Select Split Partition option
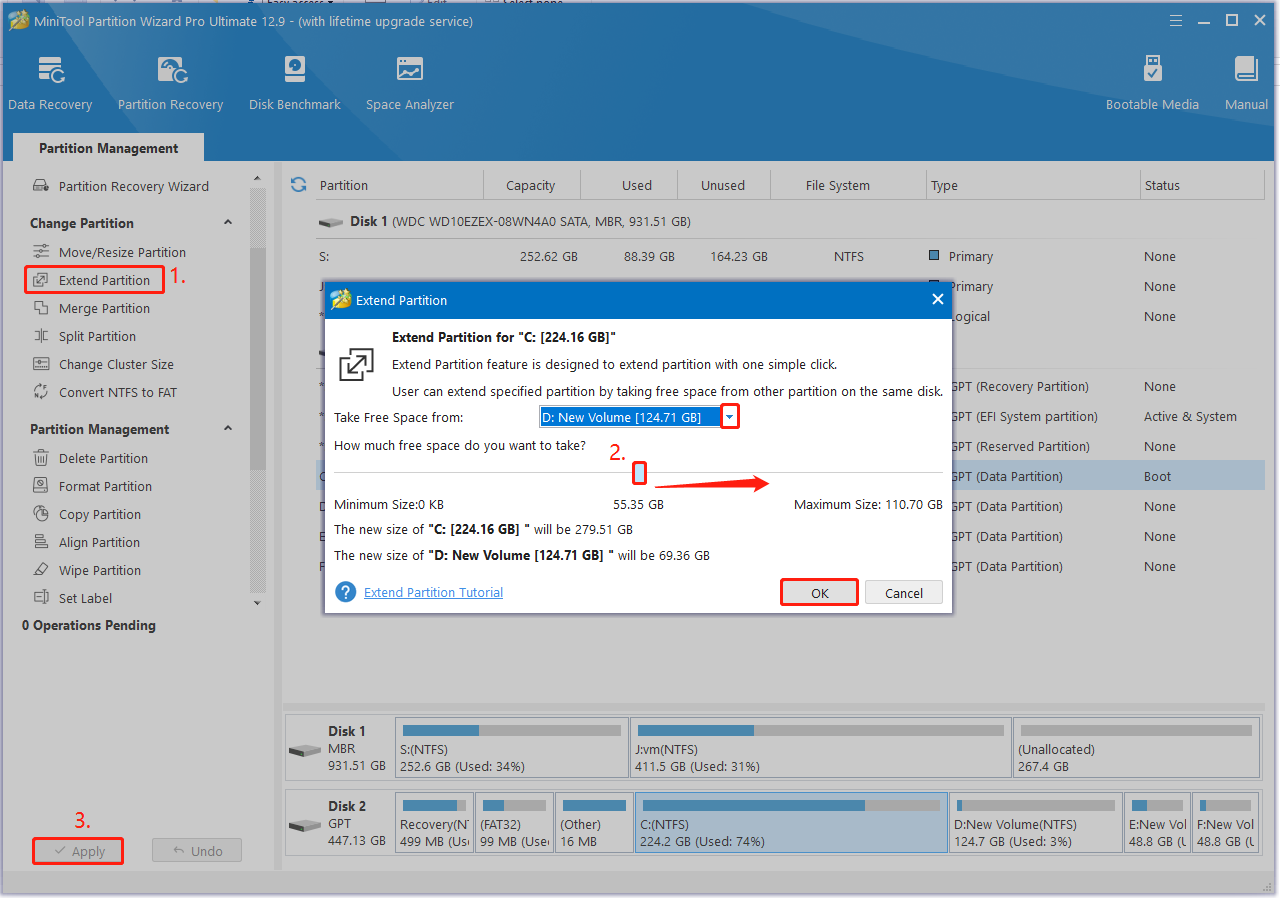Screen dimensions: 1280x900 [x=84, y=336]
